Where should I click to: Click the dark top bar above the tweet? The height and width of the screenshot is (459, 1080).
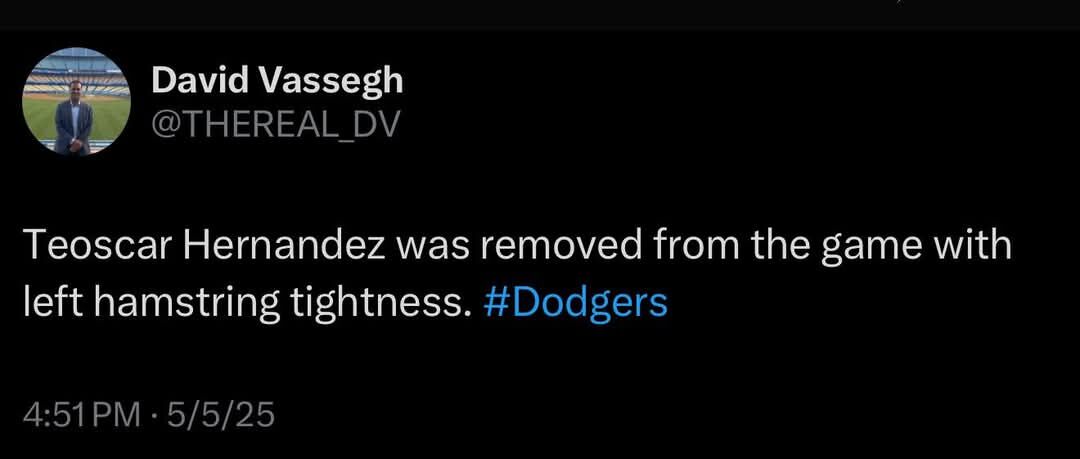(x=540, y=14)
